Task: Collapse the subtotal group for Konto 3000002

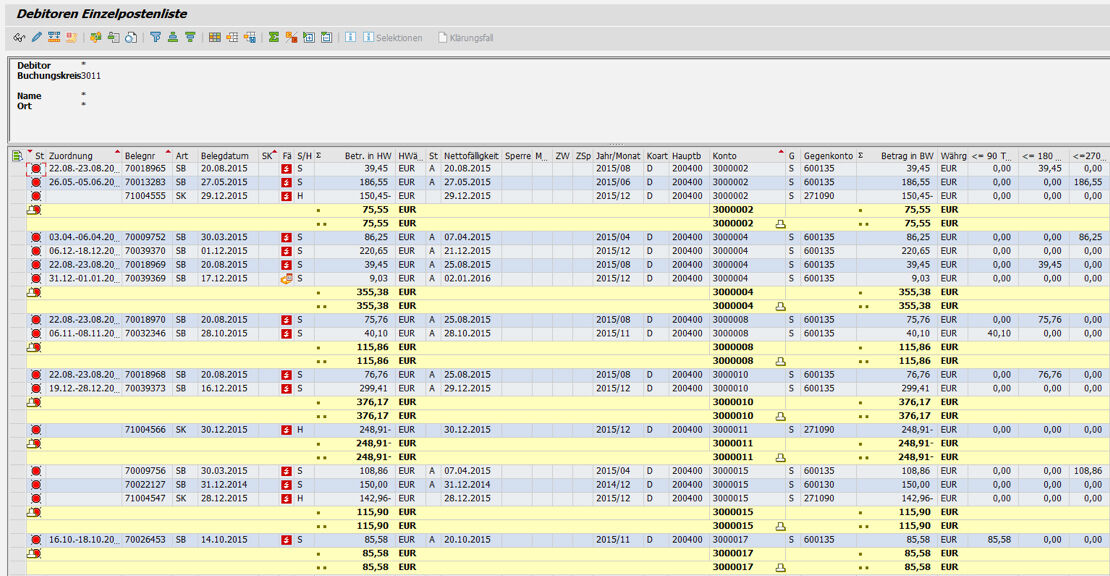Action: pyautogui.click(x=782, y=224)
